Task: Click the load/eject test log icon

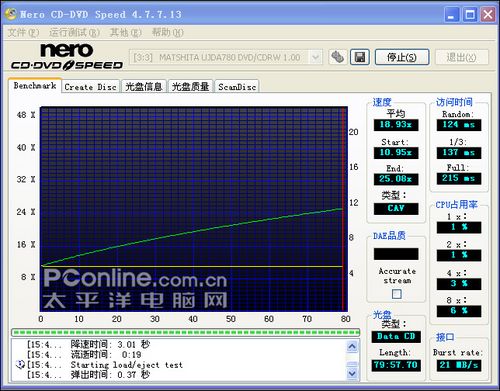Action: point(20,365)
